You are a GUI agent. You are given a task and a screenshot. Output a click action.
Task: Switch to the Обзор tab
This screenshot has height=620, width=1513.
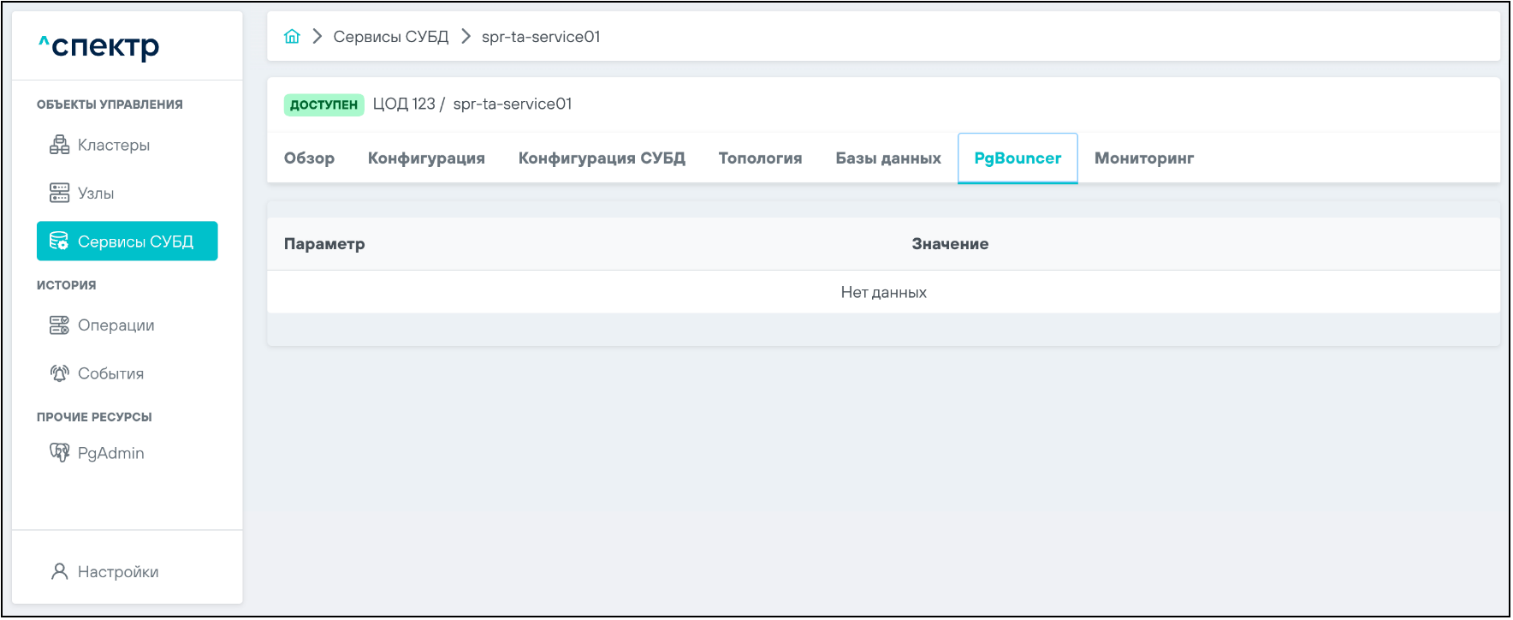(x=309, y=158)
